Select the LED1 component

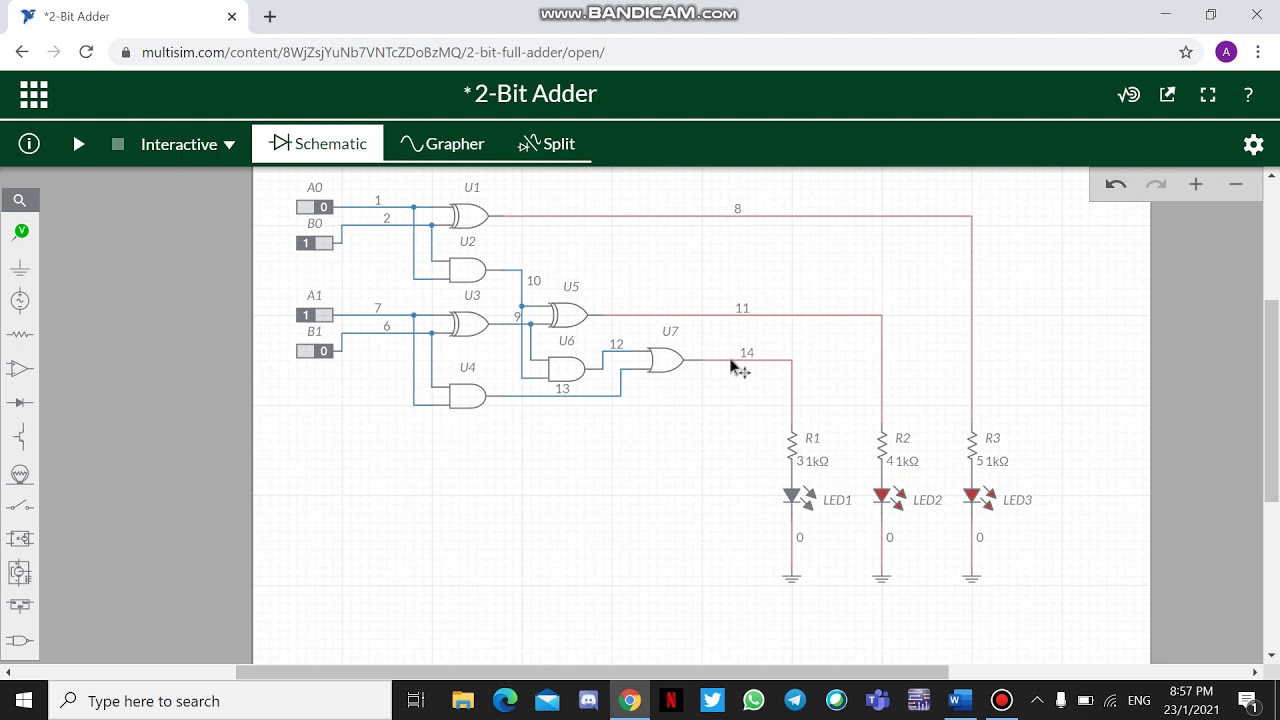point(800,496)
